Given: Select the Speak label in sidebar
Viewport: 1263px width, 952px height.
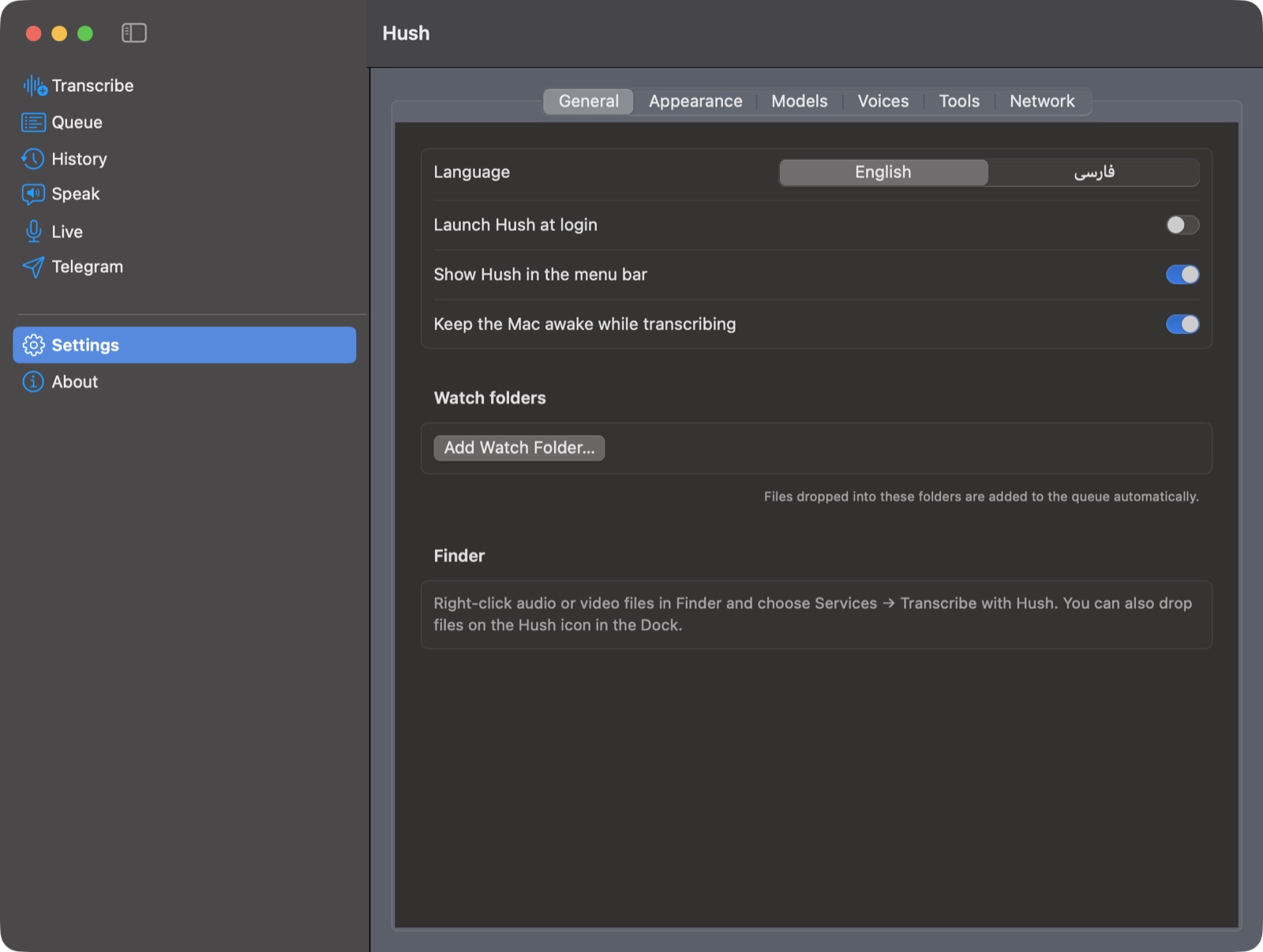Looking at the screenshot, I should coord(76,194).
